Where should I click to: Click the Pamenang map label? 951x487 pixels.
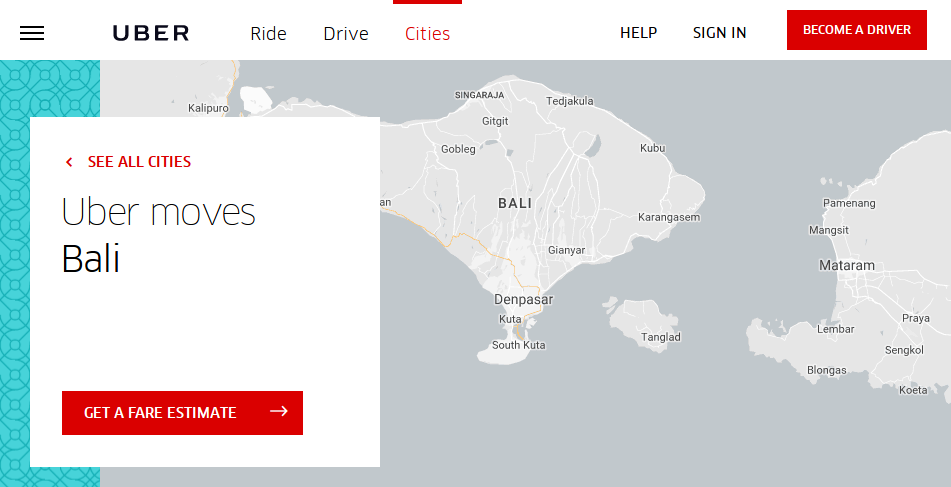point(849,203)
